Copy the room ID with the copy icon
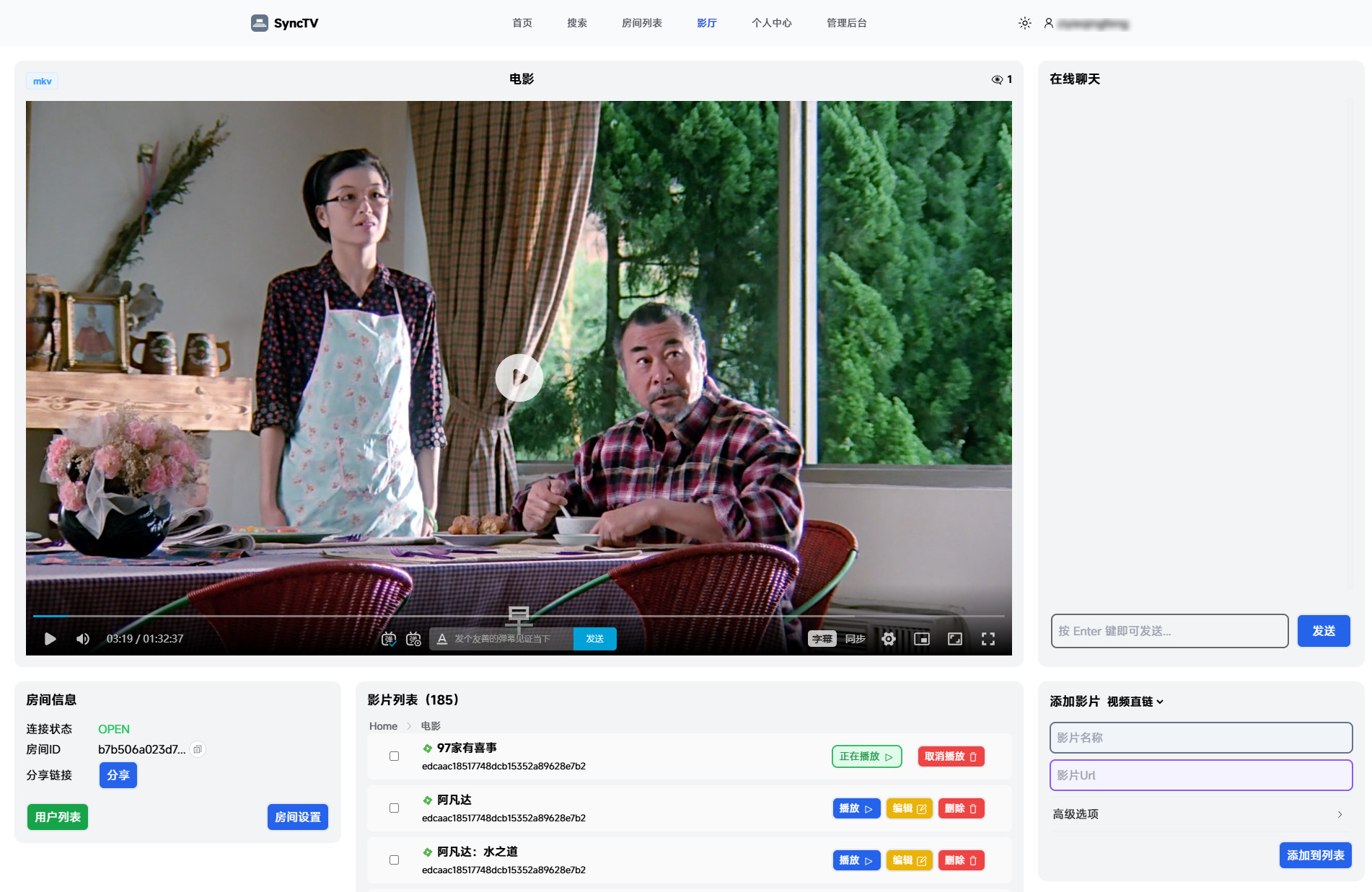1372x892 pixels. point(198,749)
